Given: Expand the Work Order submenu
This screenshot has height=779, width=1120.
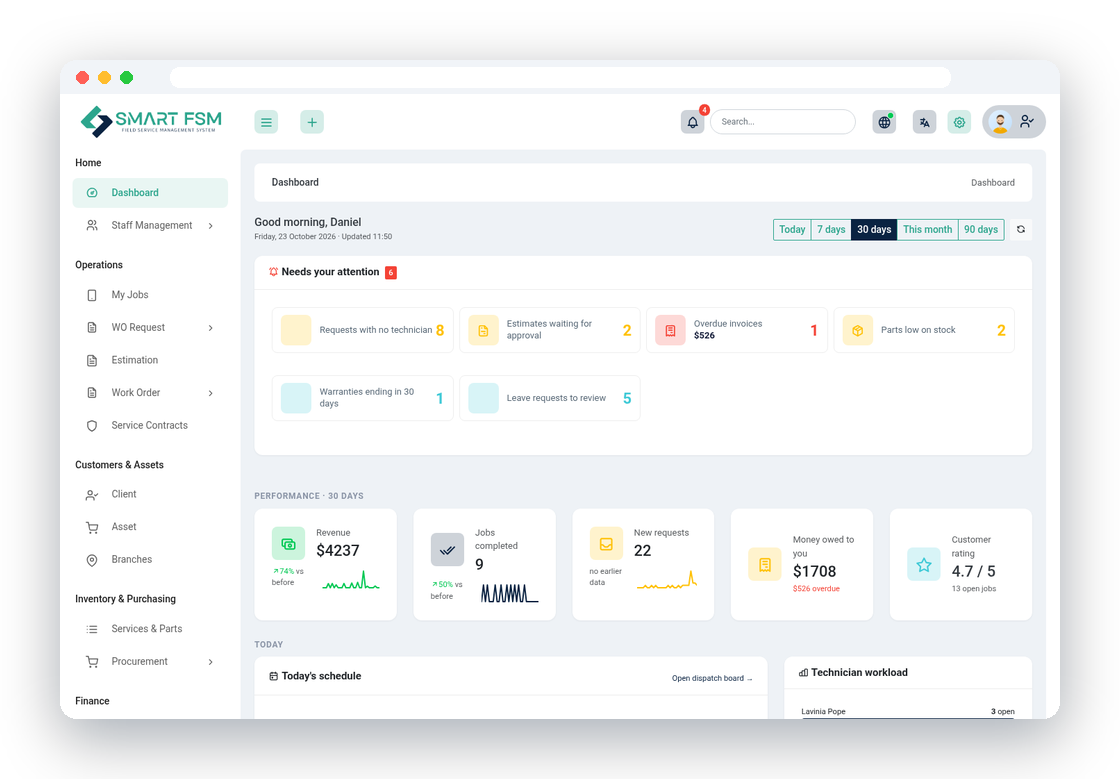Looking at the screenshot, I should point(211,393).
